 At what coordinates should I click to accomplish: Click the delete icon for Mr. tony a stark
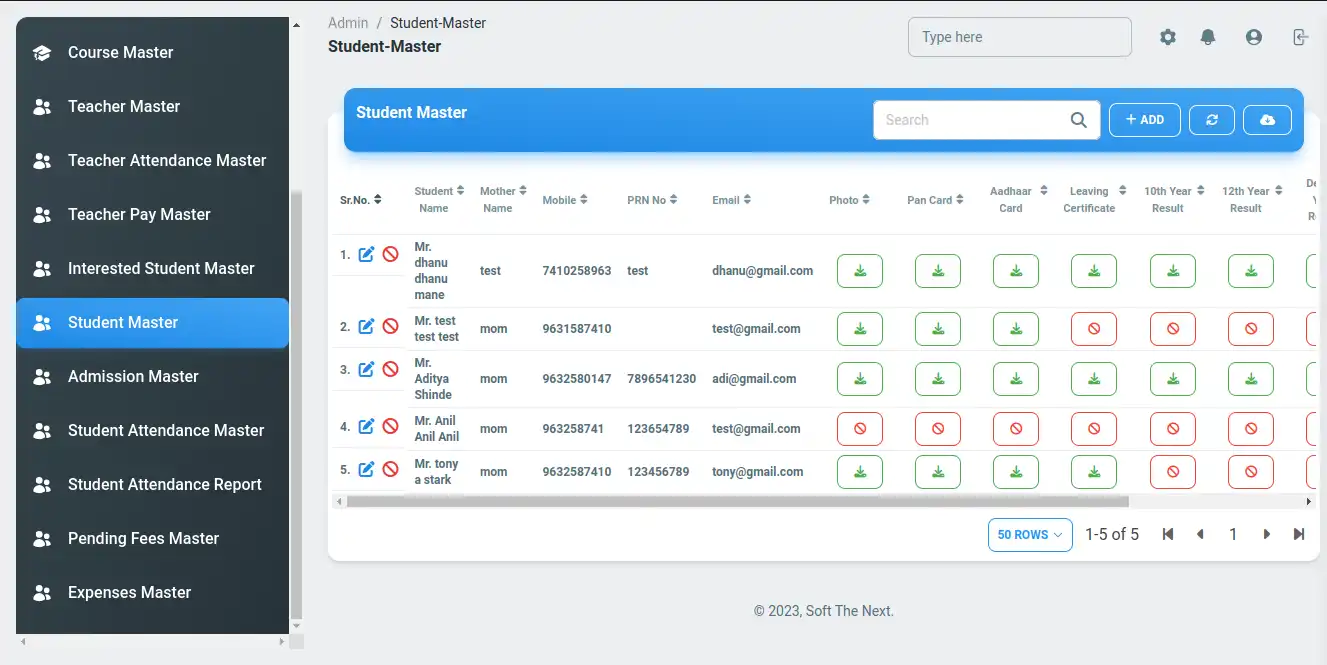391,469
